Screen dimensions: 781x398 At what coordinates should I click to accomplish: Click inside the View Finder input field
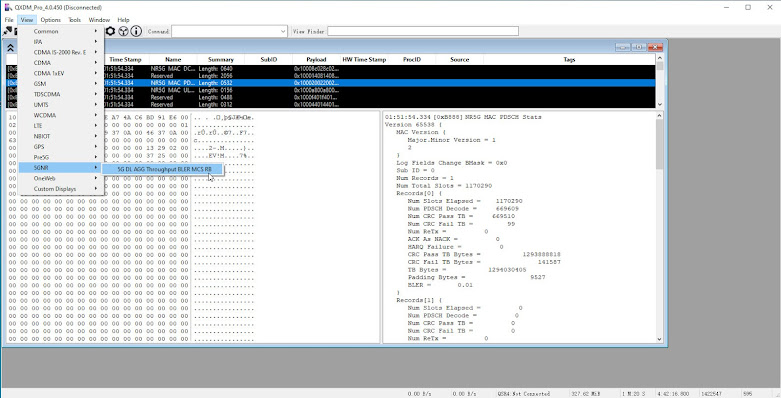pos(423,31)
